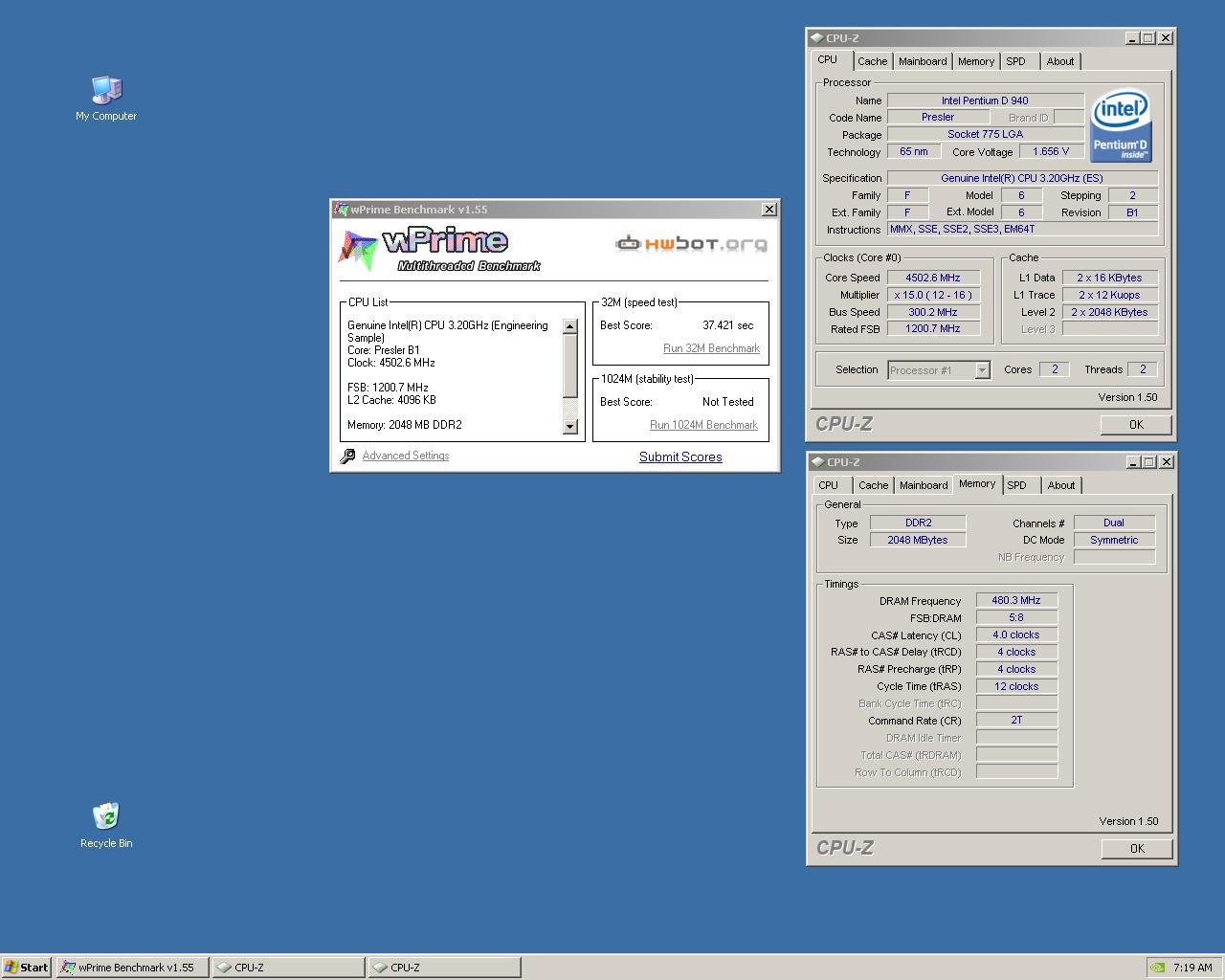Click the HWBOT.org logo
Screen dimensions: 1225x980
(x=691, y=243)
